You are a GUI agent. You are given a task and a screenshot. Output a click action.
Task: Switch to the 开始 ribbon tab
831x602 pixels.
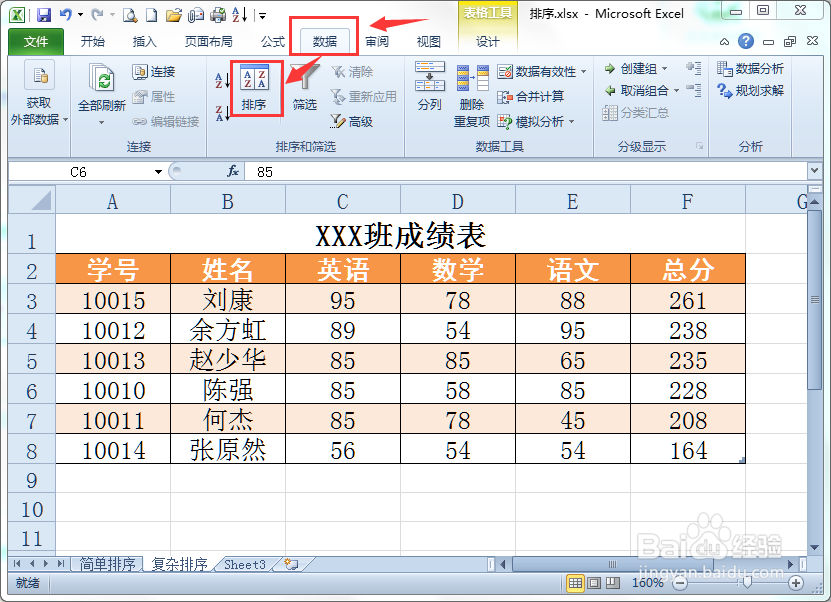(x=92, y=42)
